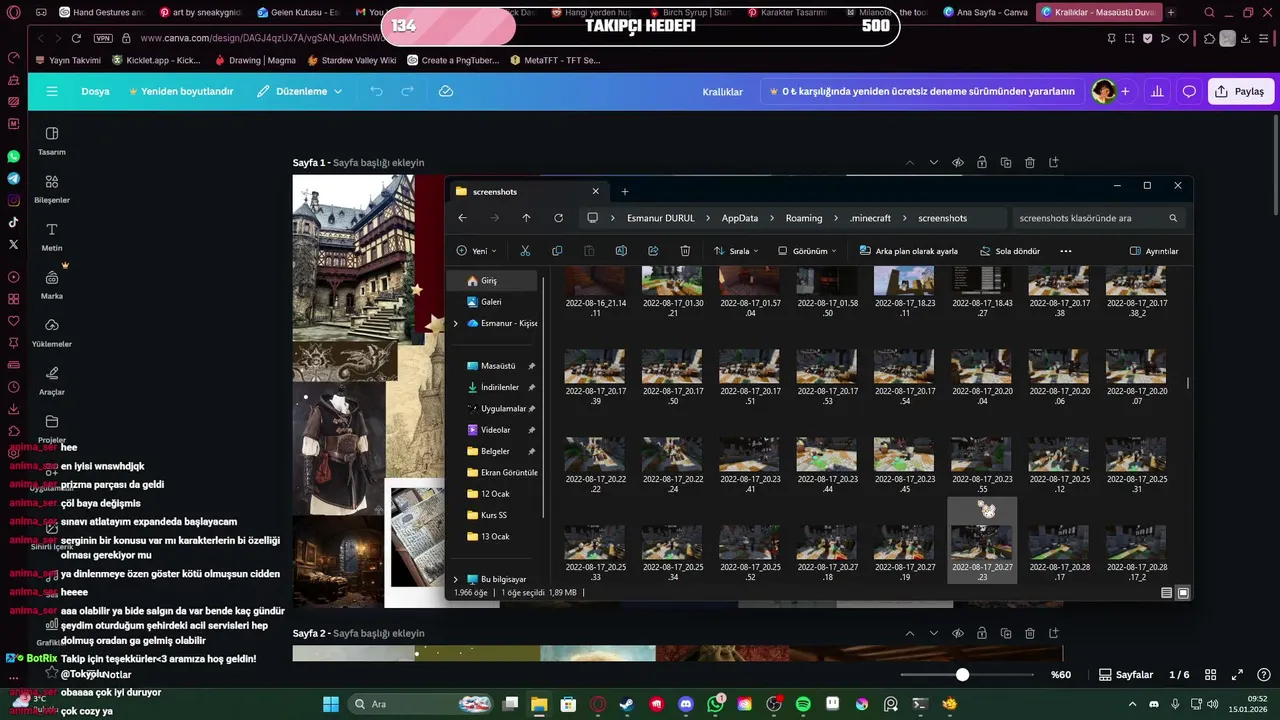
Task: Open Yüklemeler uploads panel in sidebar
Action: (52, 333)
